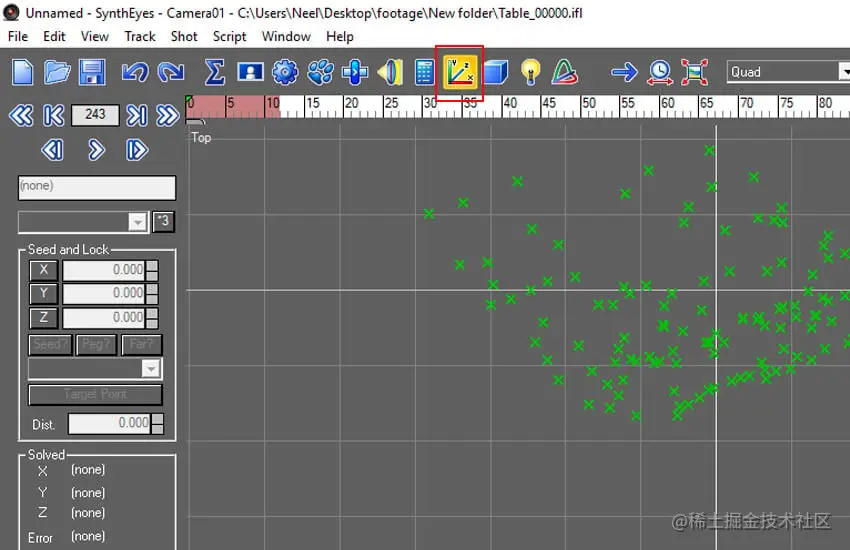Open the Edit menu

pos(54,36)
